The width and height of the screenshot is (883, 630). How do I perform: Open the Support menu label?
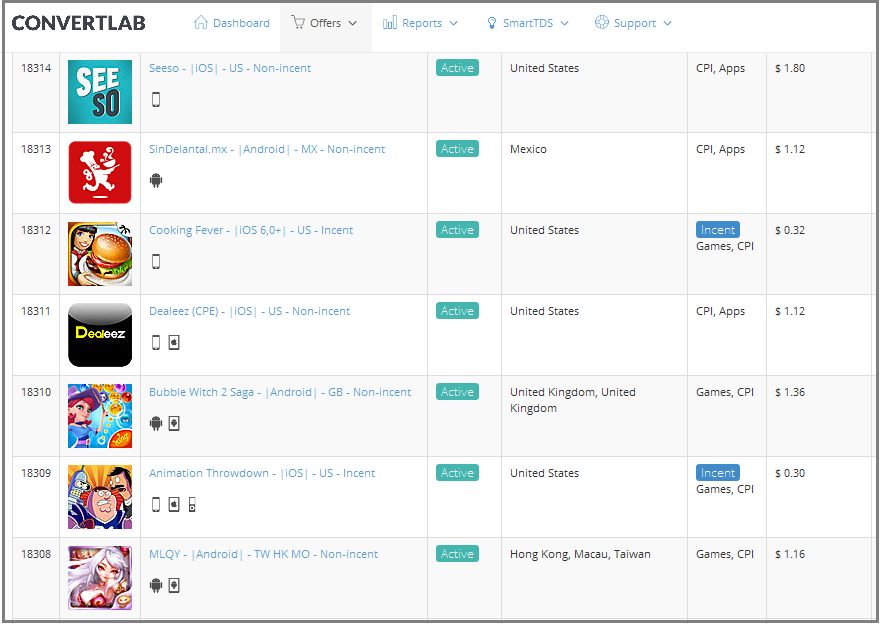(635, 23)
